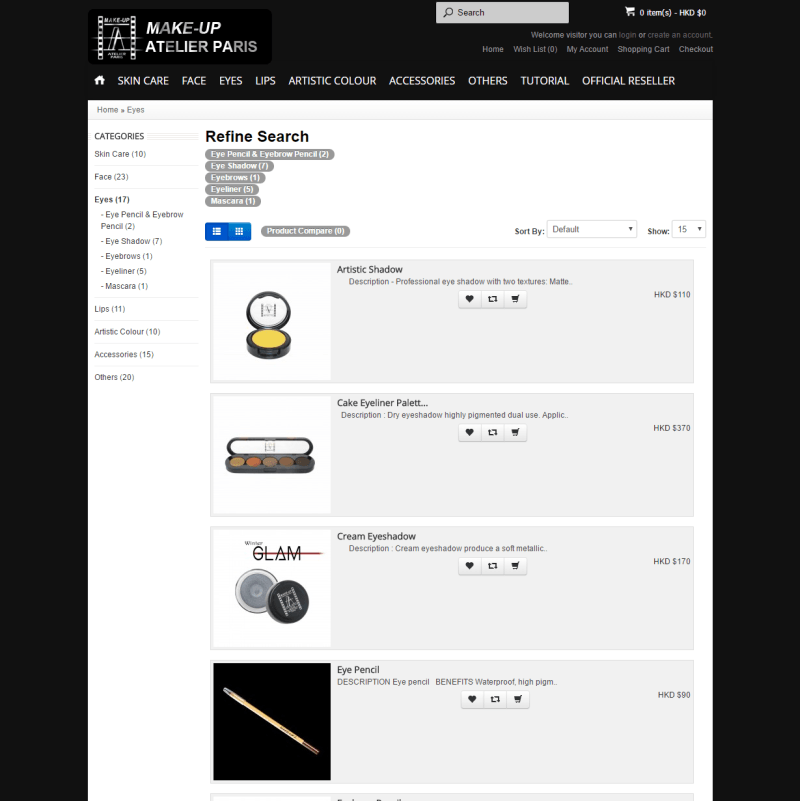
Task: Click Home in the breadcrumb
Action: (107, 110)
